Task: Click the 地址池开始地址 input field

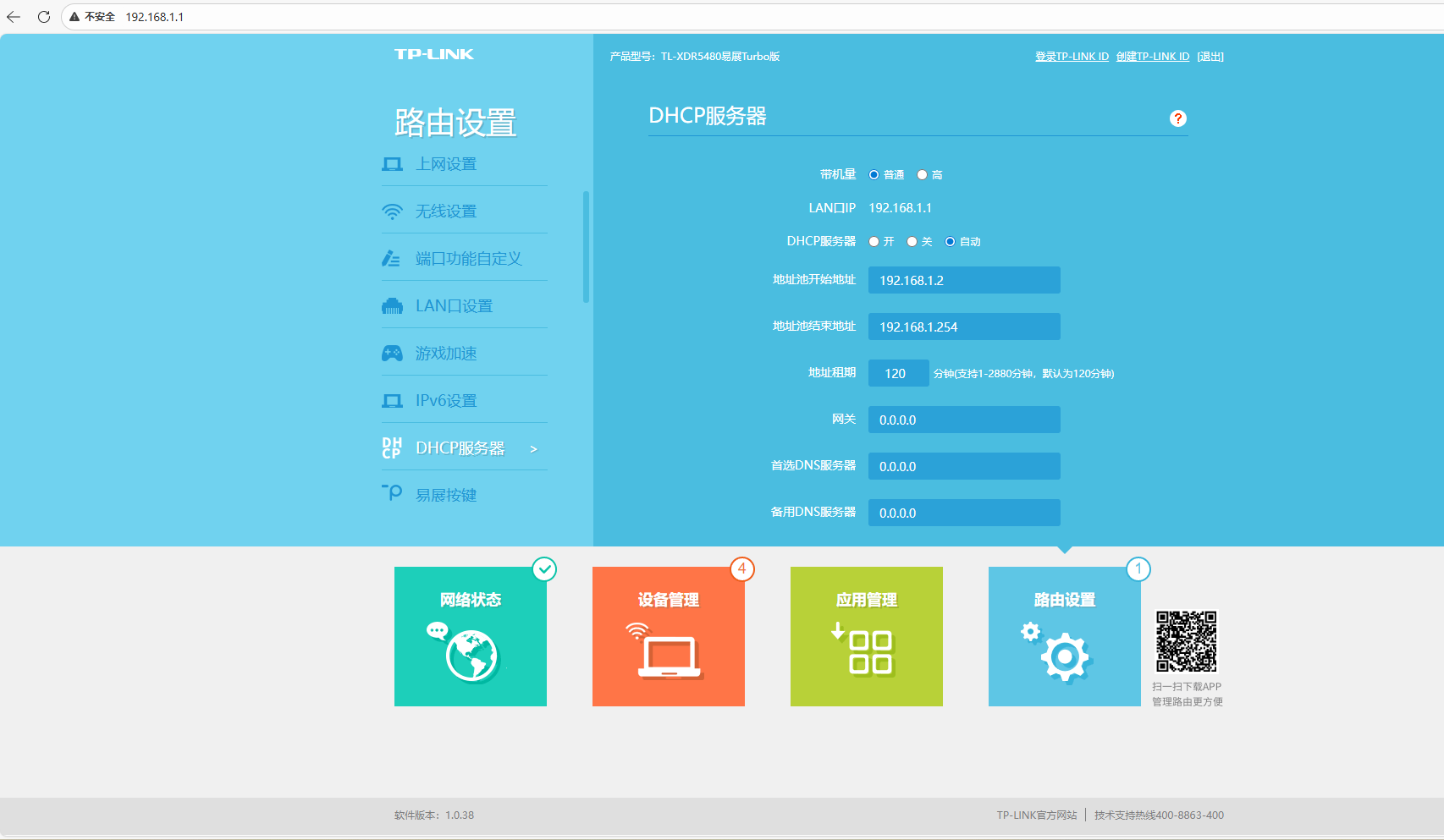Action: pos(963,281)
